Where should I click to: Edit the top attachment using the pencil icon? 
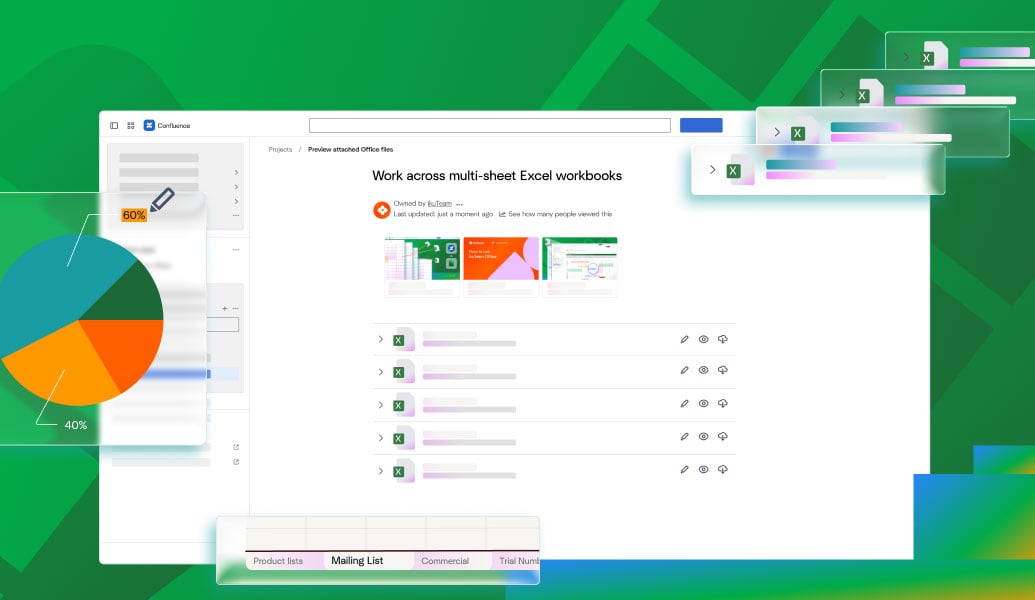pos(684,339)
